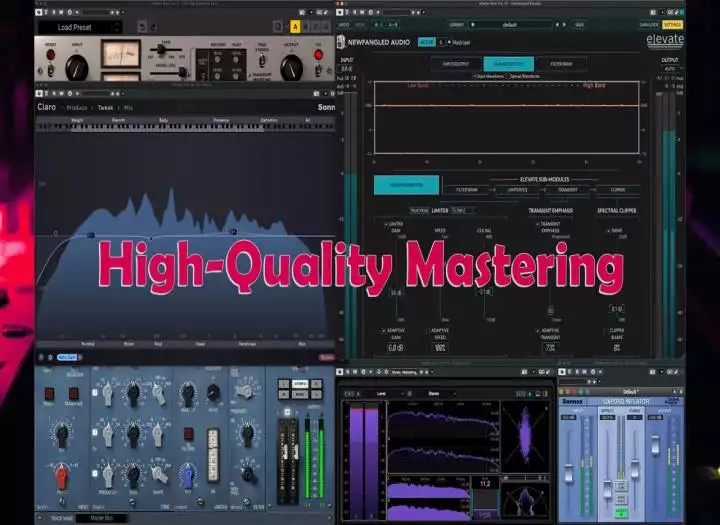Click the magnifier icon in tape plugin

point(278,27)
